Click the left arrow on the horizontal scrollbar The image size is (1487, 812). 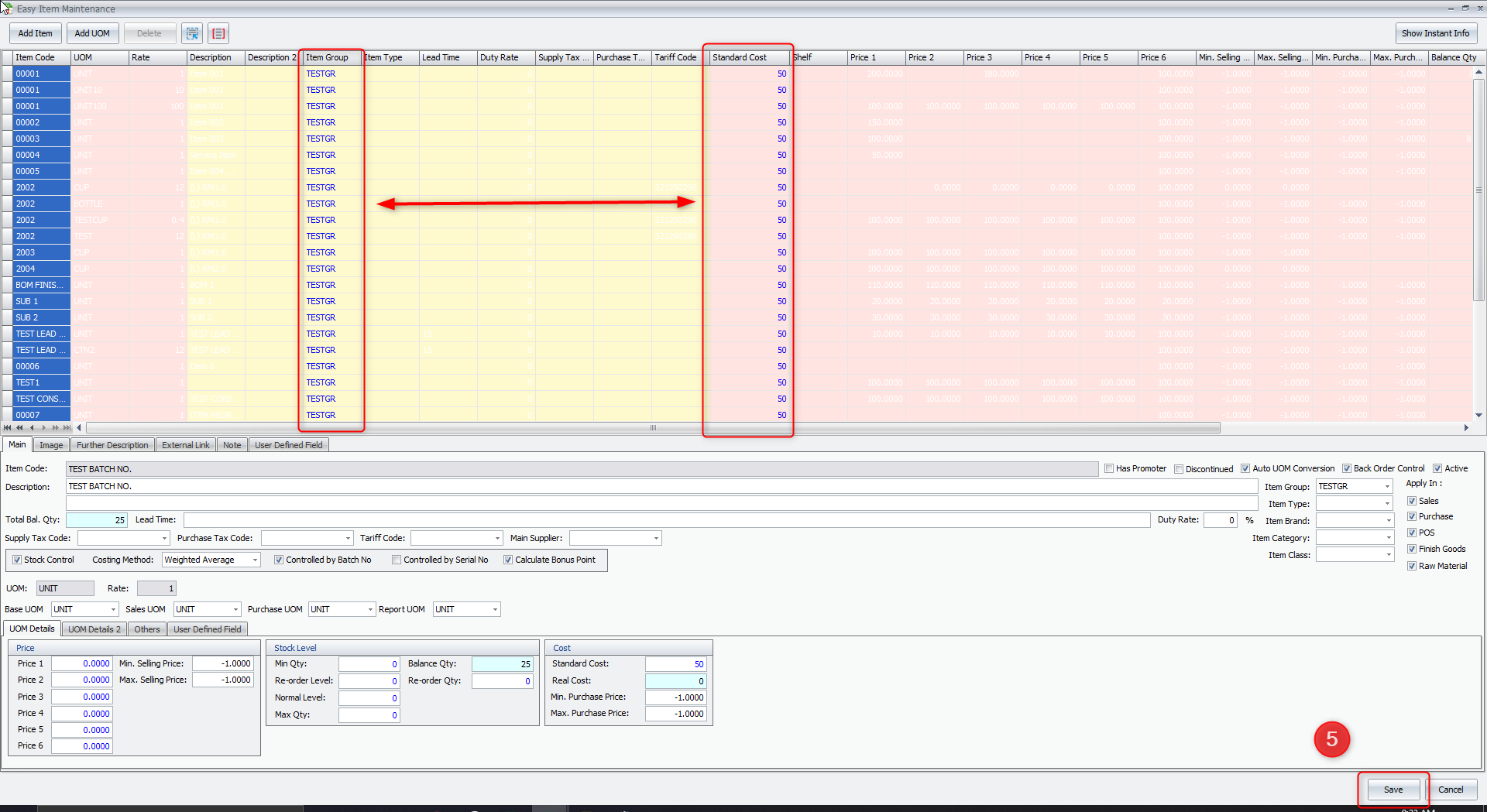tap(79, 427)
